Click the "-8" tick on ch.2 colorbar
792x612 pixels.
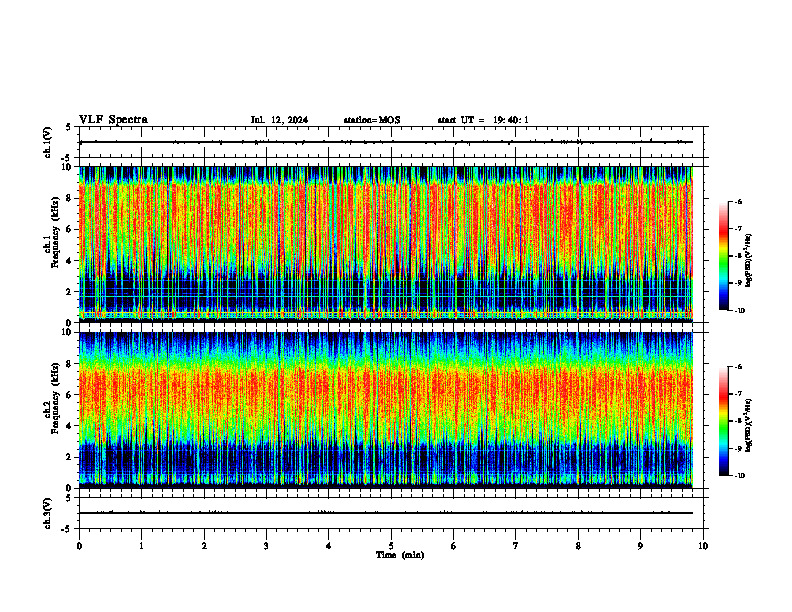coord(739,421)
